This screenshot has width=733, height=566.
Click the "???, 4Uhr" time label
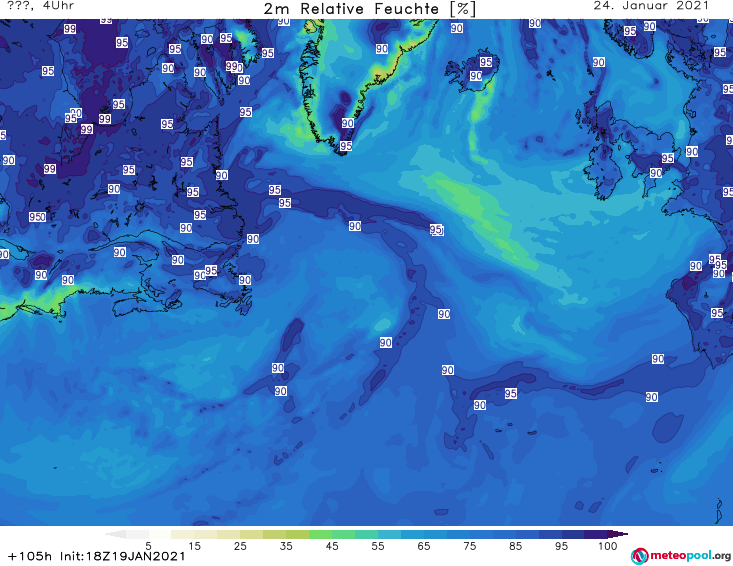pos(40,6)
